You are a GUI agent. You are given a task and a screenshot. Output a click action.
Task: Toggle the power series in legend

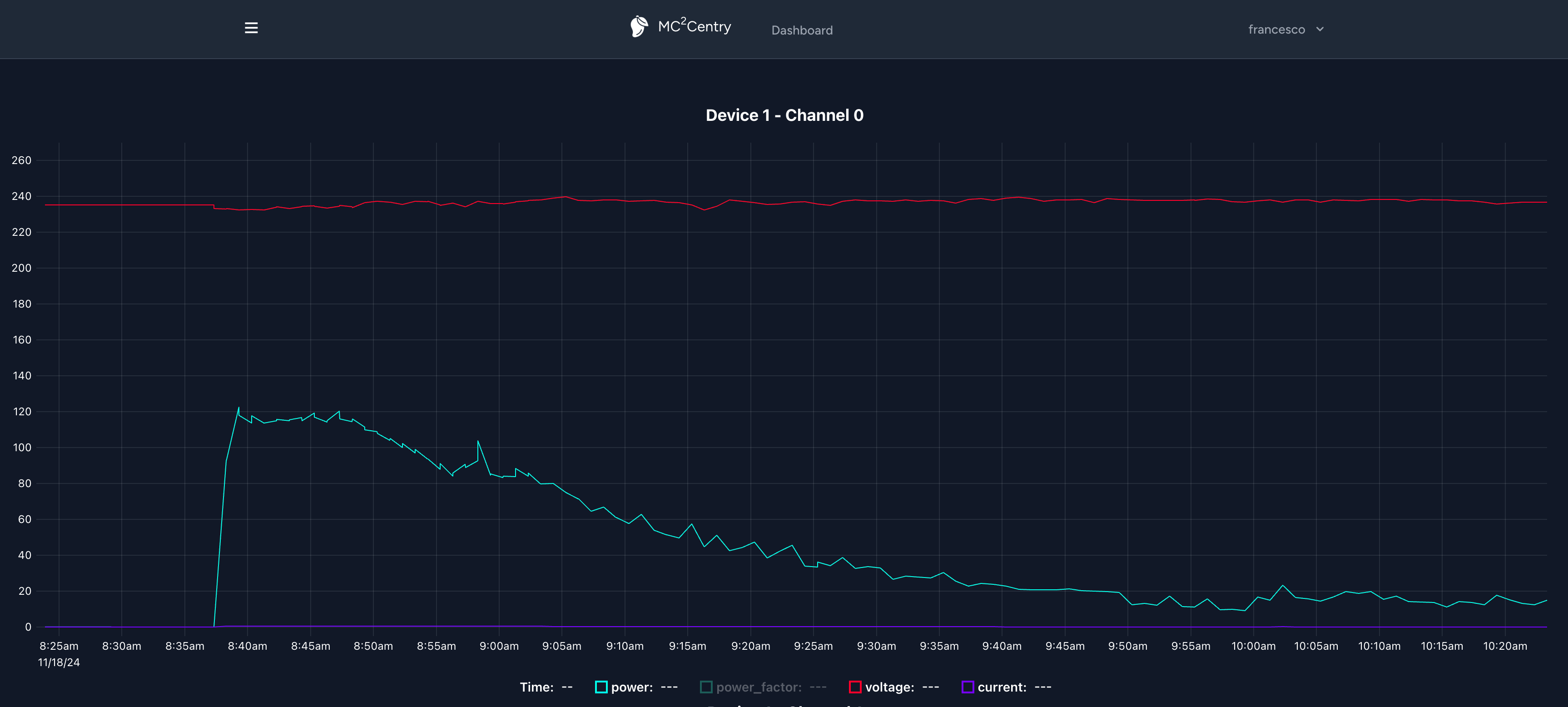pyautogui.click(x=636, y=687)
